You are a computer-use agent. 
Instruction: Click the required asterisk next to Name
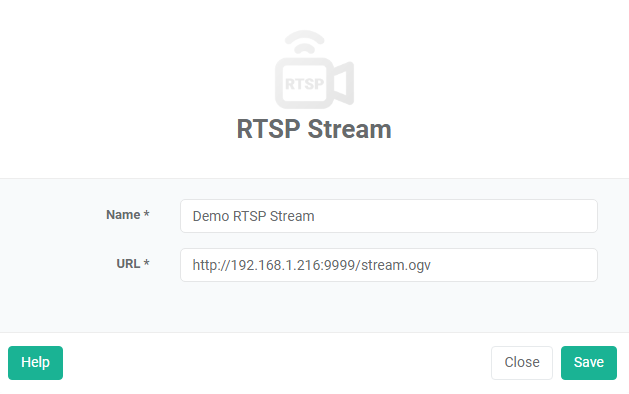(x=146, y=213)
